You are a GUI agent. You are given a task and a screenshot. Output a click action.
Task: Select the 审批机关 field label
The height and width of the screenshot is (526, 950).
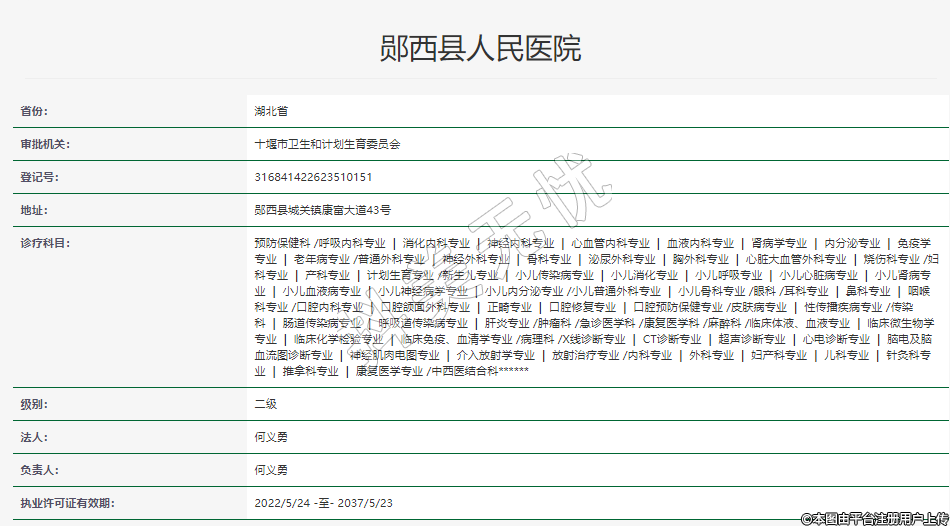tap(45, 144)
